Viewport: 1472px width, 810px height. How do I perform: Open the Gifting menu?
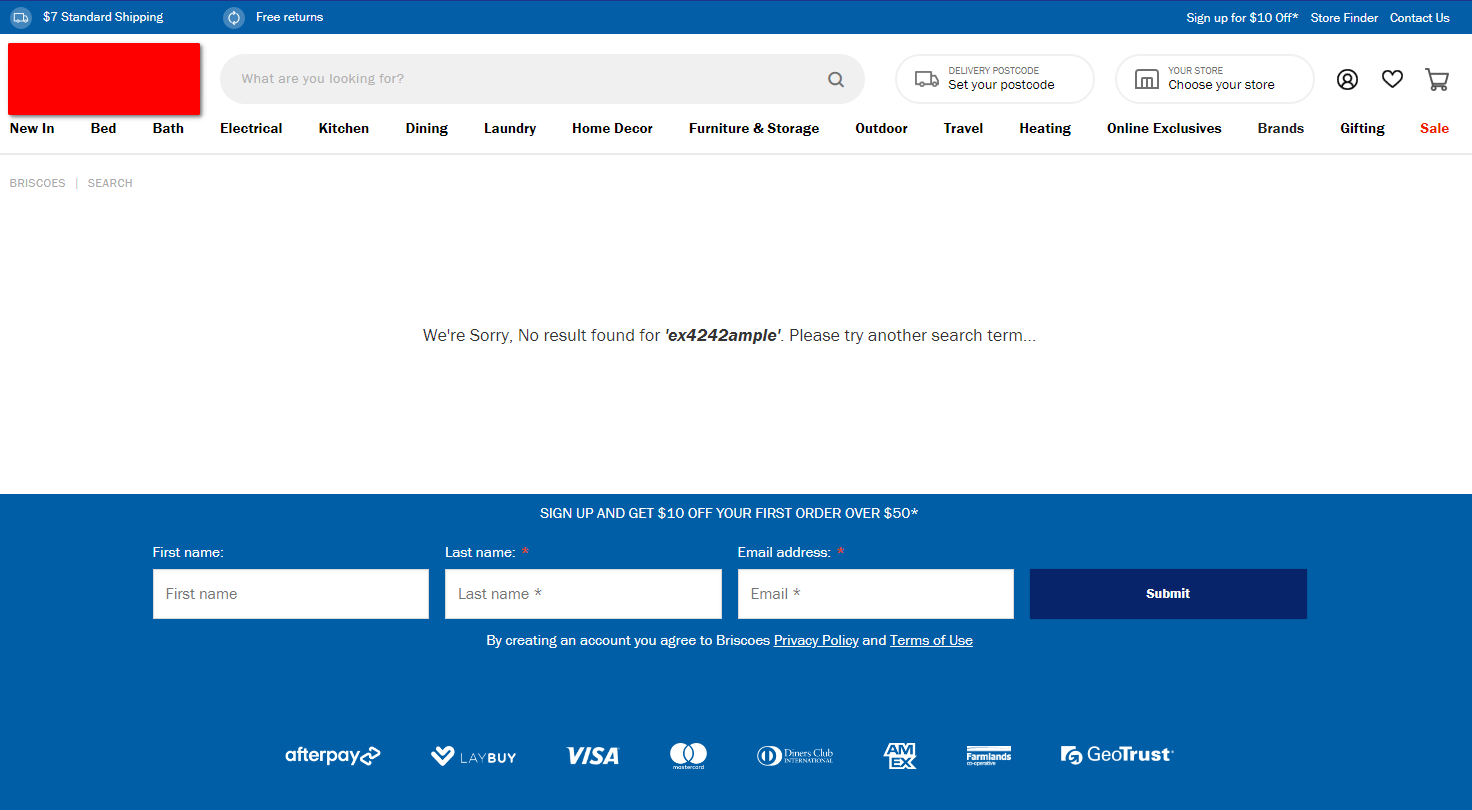[1362, 128]
